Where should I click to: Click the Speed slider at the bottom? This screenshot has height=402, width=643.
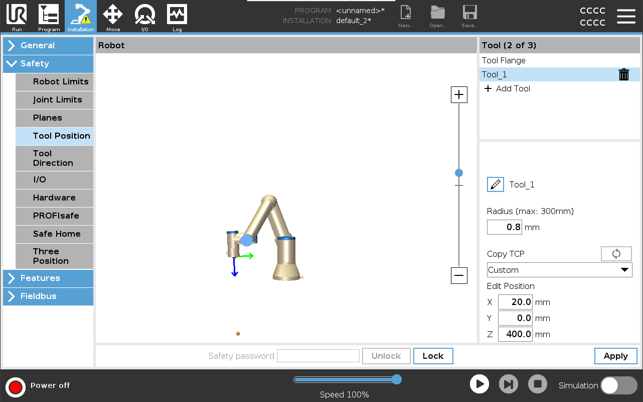346,380
